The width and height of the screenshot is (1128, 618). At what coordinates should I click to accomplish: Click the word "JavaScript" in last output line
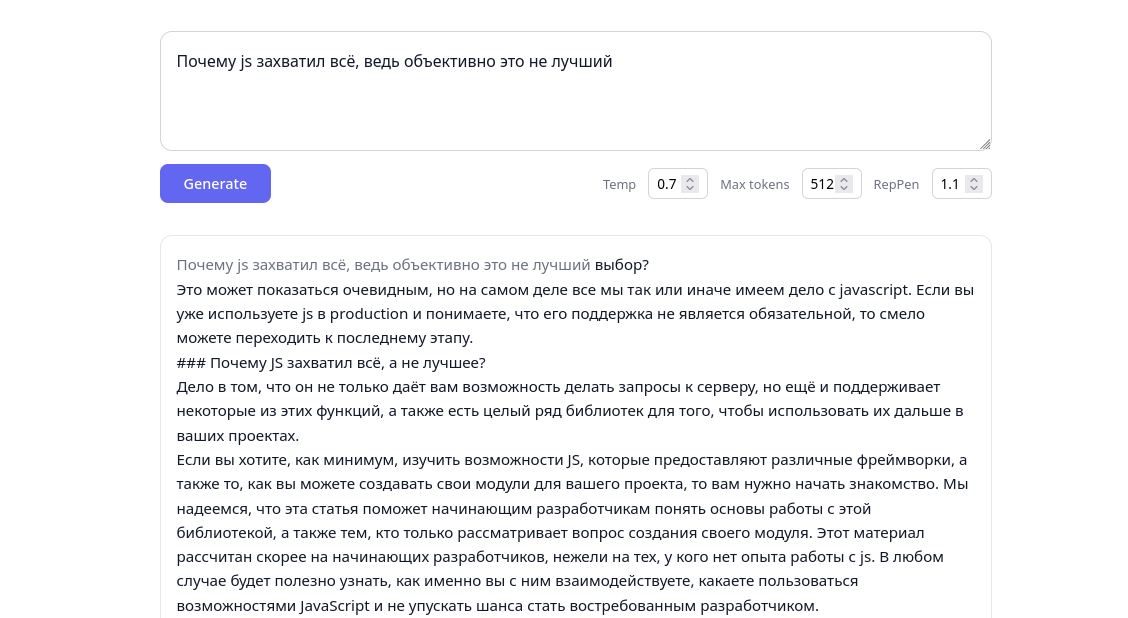335,606
